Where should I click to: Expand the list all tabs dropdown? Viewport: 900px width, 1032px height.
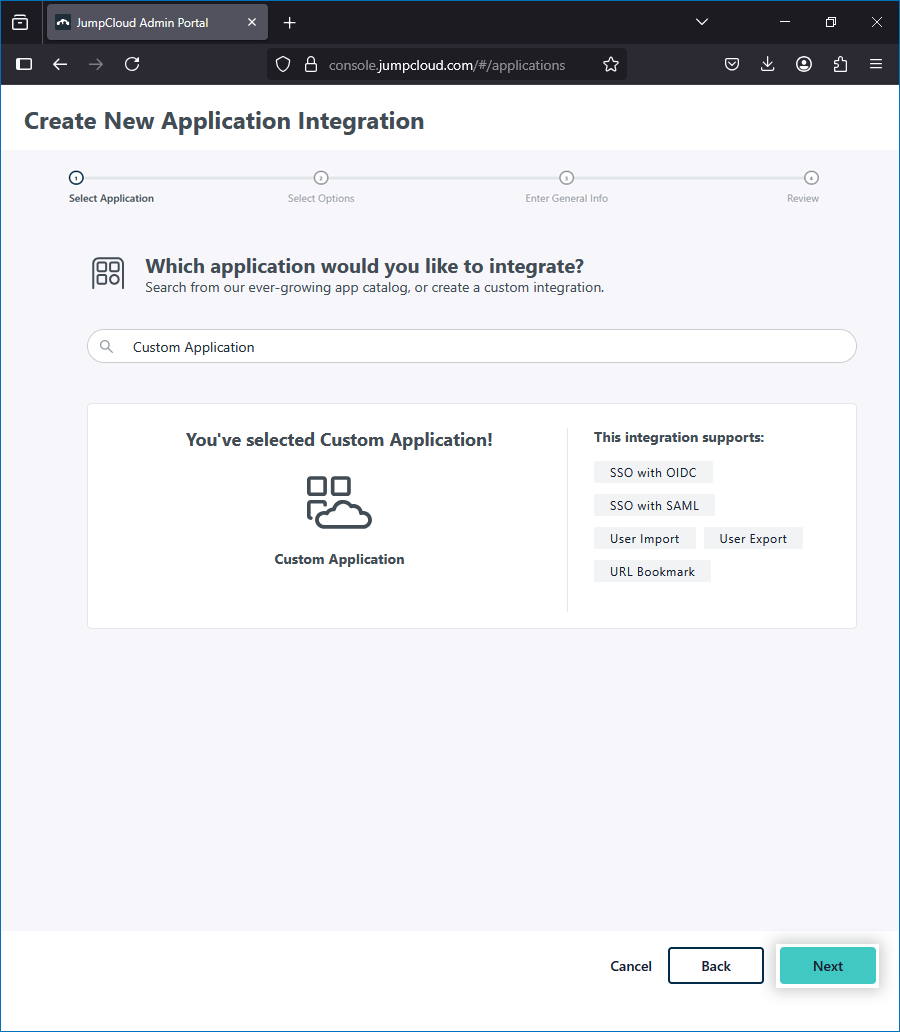[702, 22]
